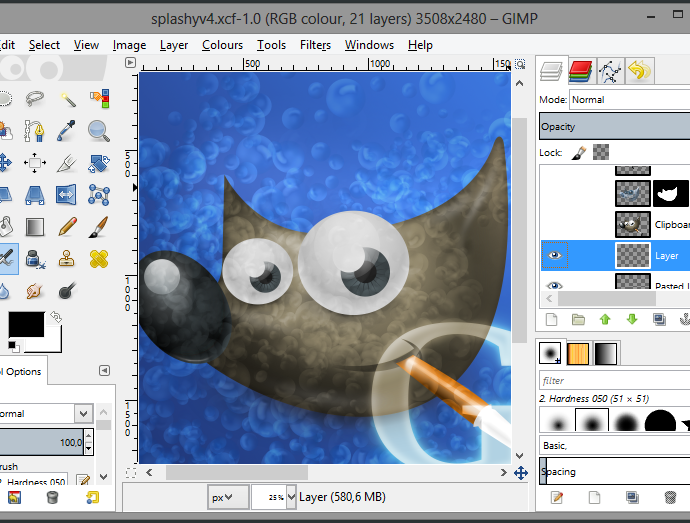690x523 pixels.
Task: Adjust the brush Spacing slider
Action: click(x=614, y=471)
